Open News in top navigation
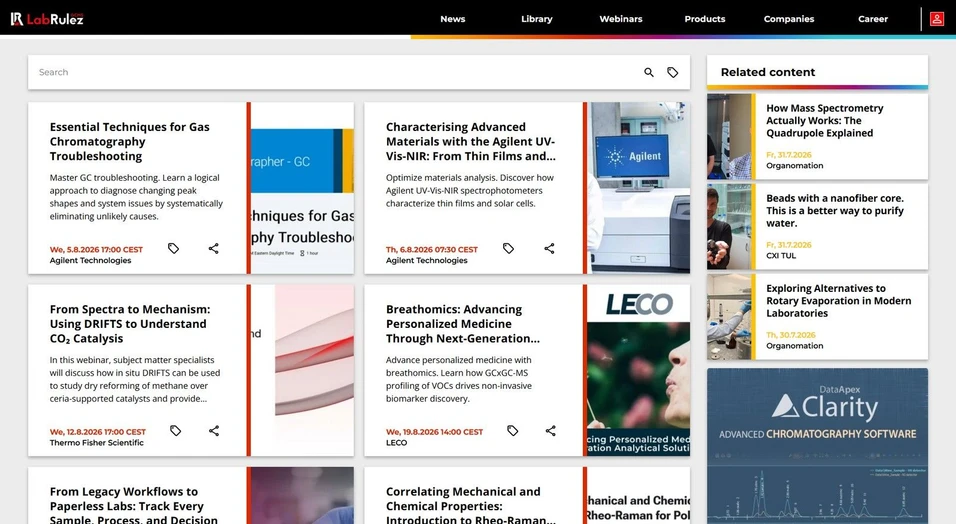 [x=452, y=19]
